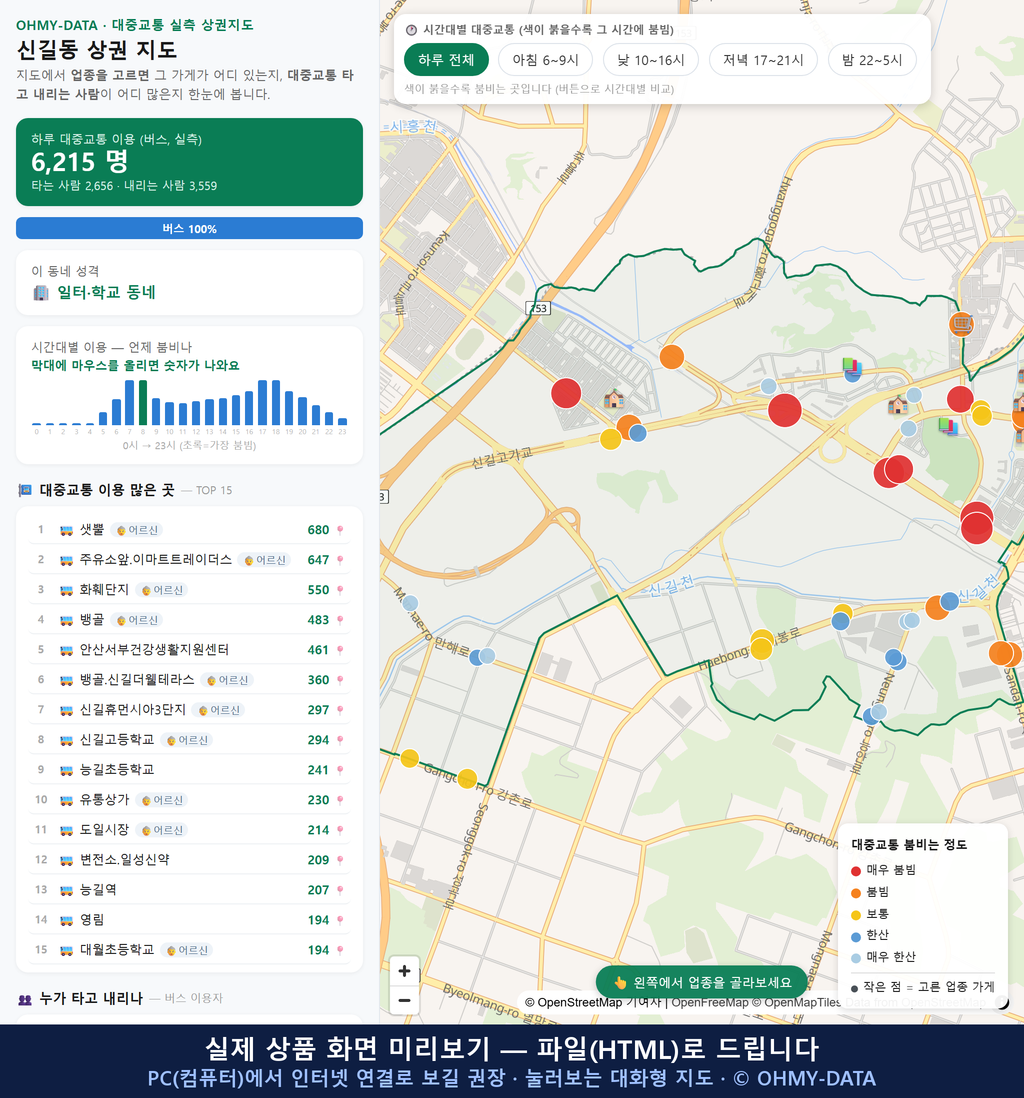The width and height of the screenshot is (1024, 1098).
Task: Click people icon beside 누가 타고 내리나
Action: (x=25, y=999)
